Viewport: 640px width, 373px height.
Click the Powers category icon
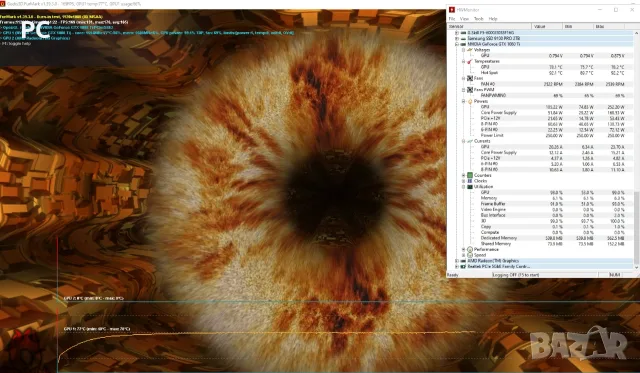point(470,101)
